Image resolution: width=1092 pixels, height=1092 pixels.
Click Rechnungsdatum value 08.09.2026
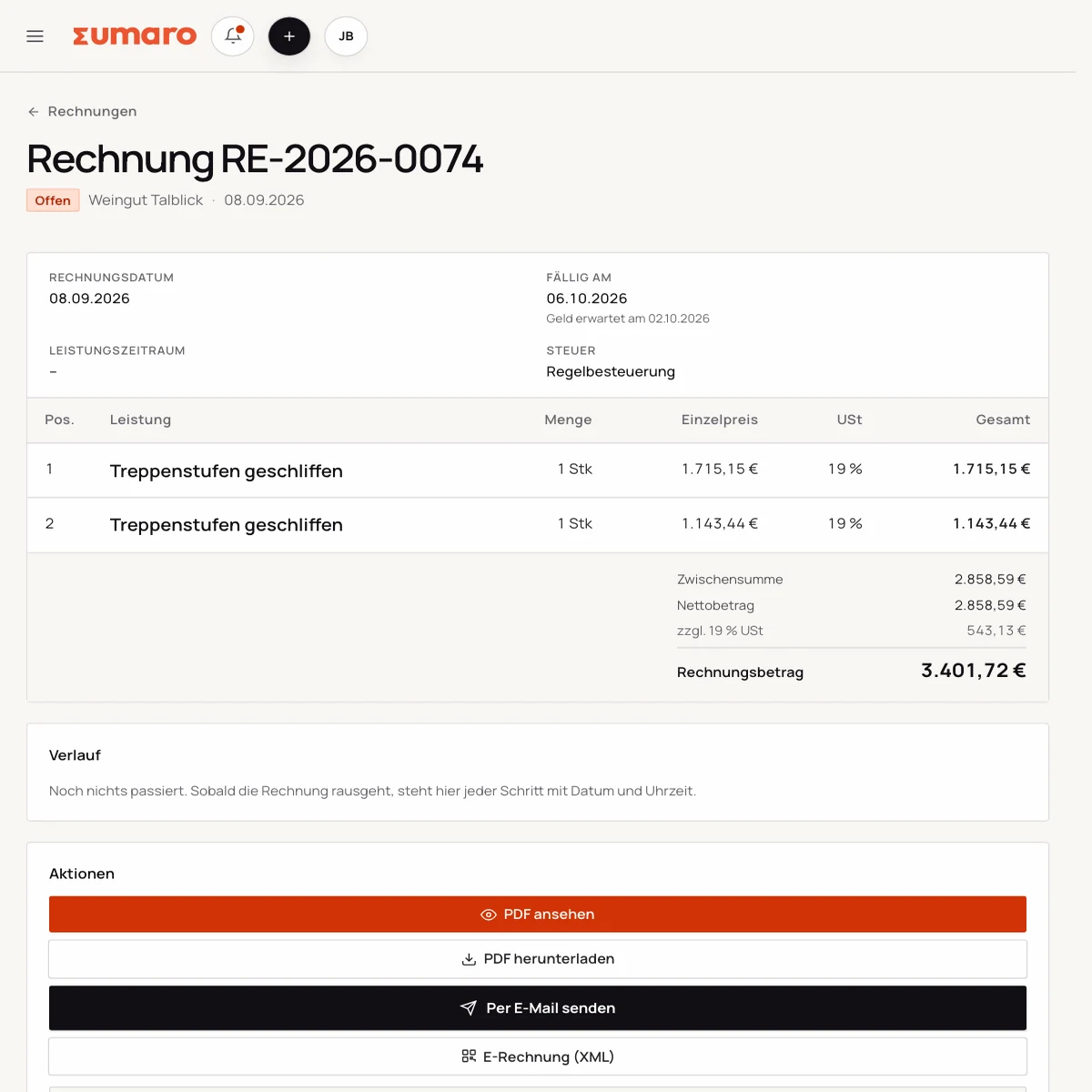[x=89, y=298]
